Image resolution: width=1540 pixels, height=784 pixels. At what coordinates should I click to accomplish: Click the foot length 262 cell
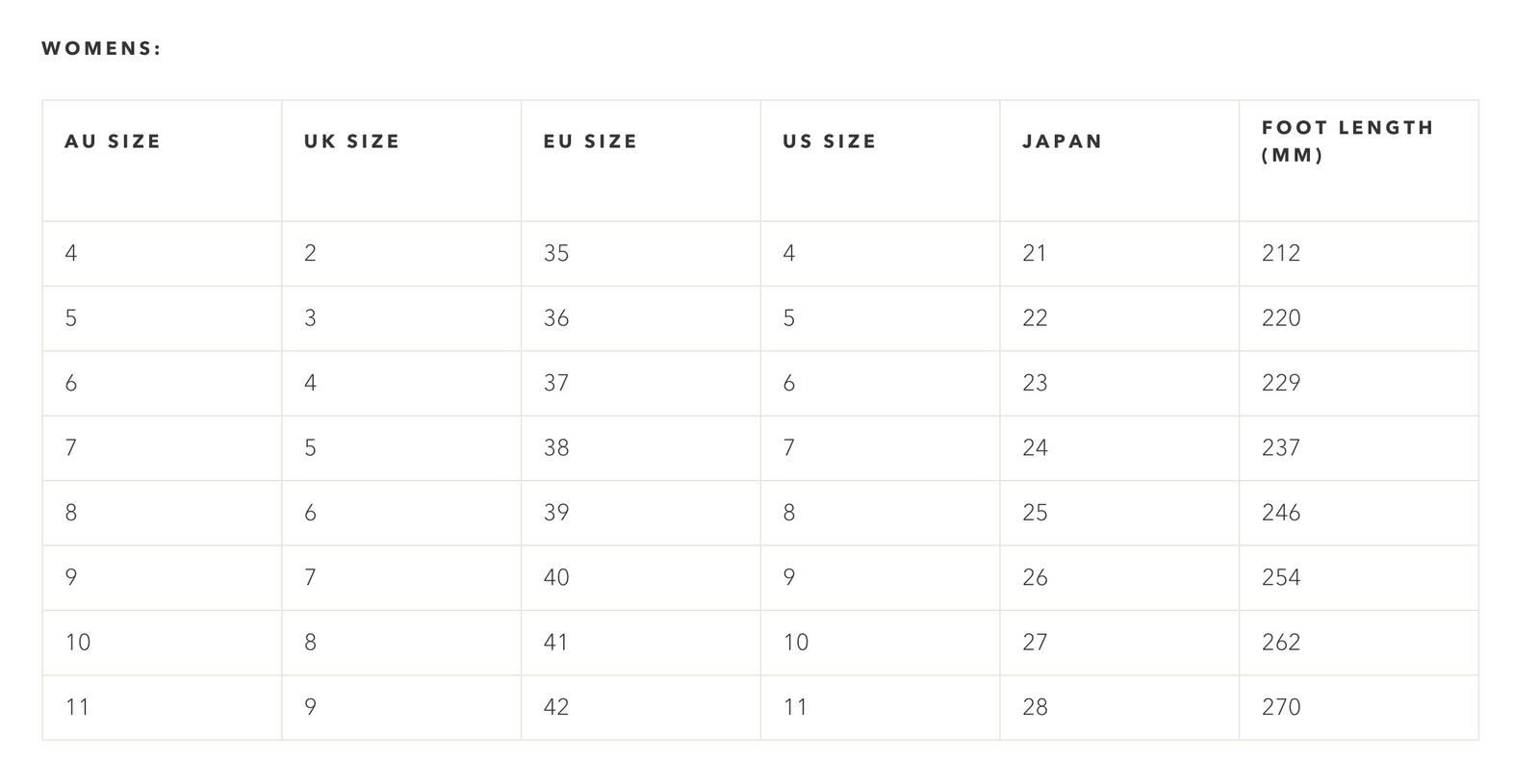(x=1281, y=643)
